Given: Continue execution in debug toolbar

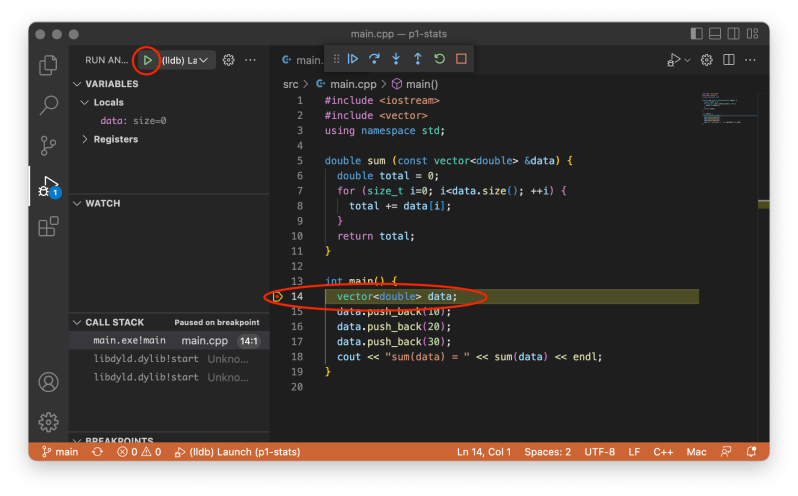Looking at the screenshot, I should coord(353,59).
